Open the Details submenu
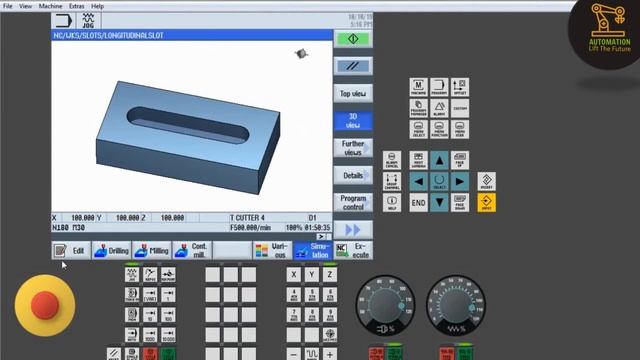The image size is (640, 360). point(353,176)
